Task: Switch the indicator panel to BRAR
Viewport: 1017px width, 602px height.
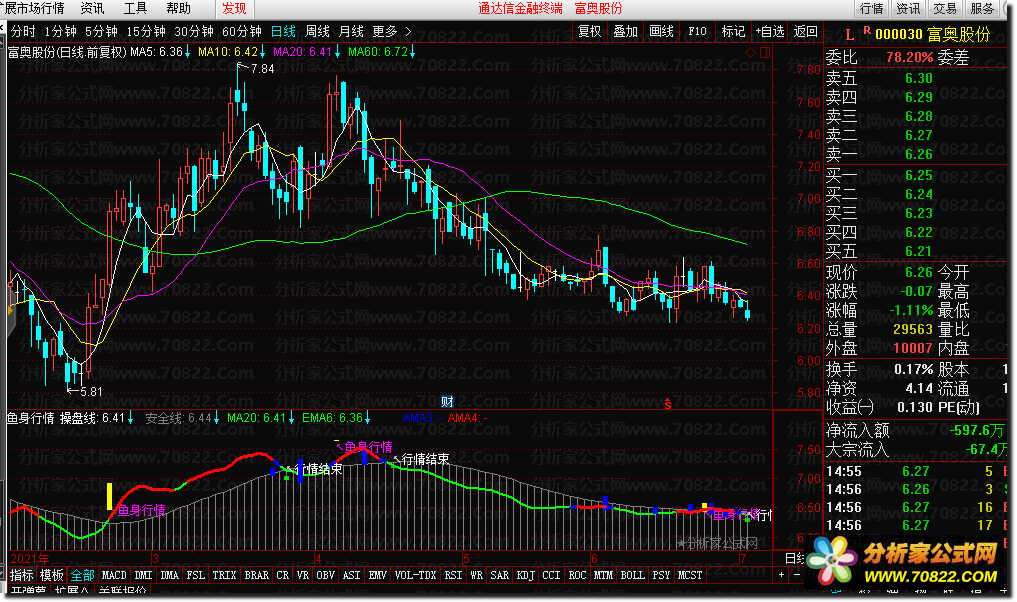Action: coord(257,575)
